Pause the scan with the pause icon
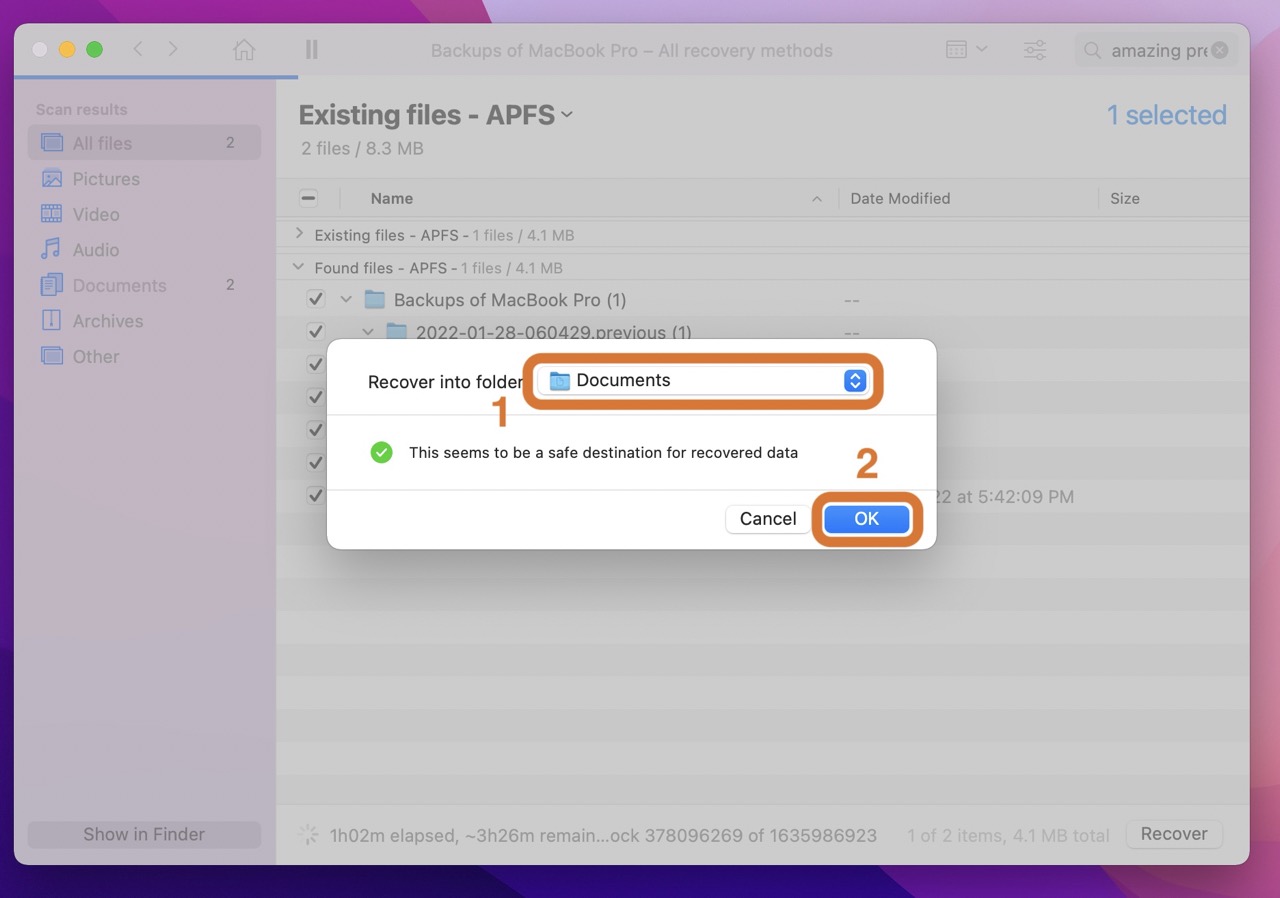Screen dimensions: 1280x898 [312, 50]
